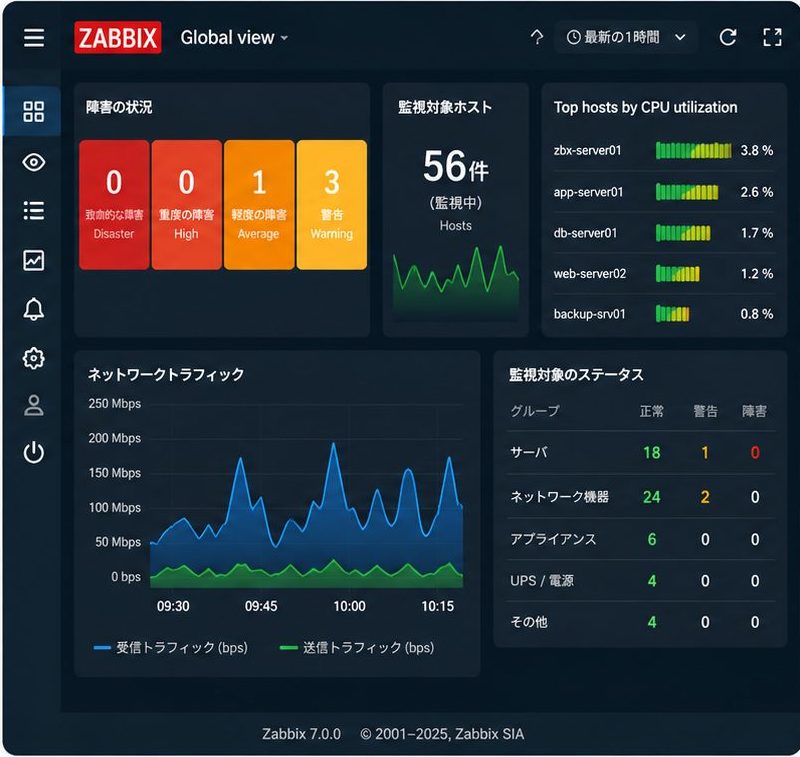This screenshot has height=757, width=800.
Task: Open the 最新の1時間 time range dropdown
Action: (x=627, y=37)
